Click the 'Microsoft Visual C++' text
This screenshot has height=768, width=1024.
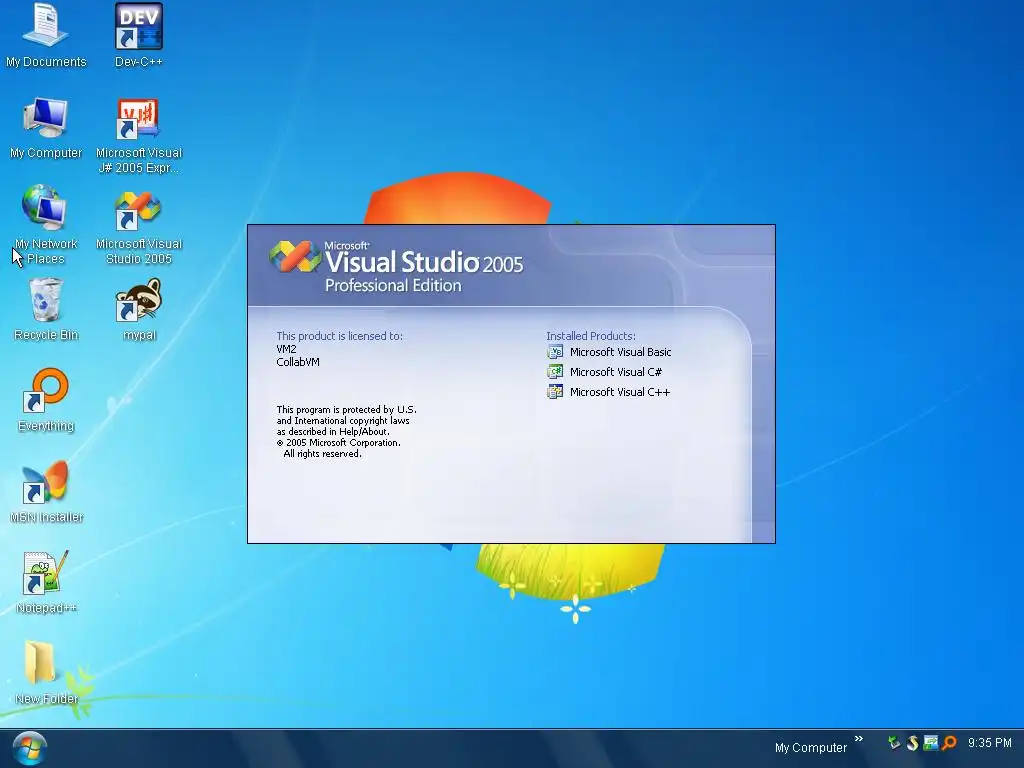620,392
